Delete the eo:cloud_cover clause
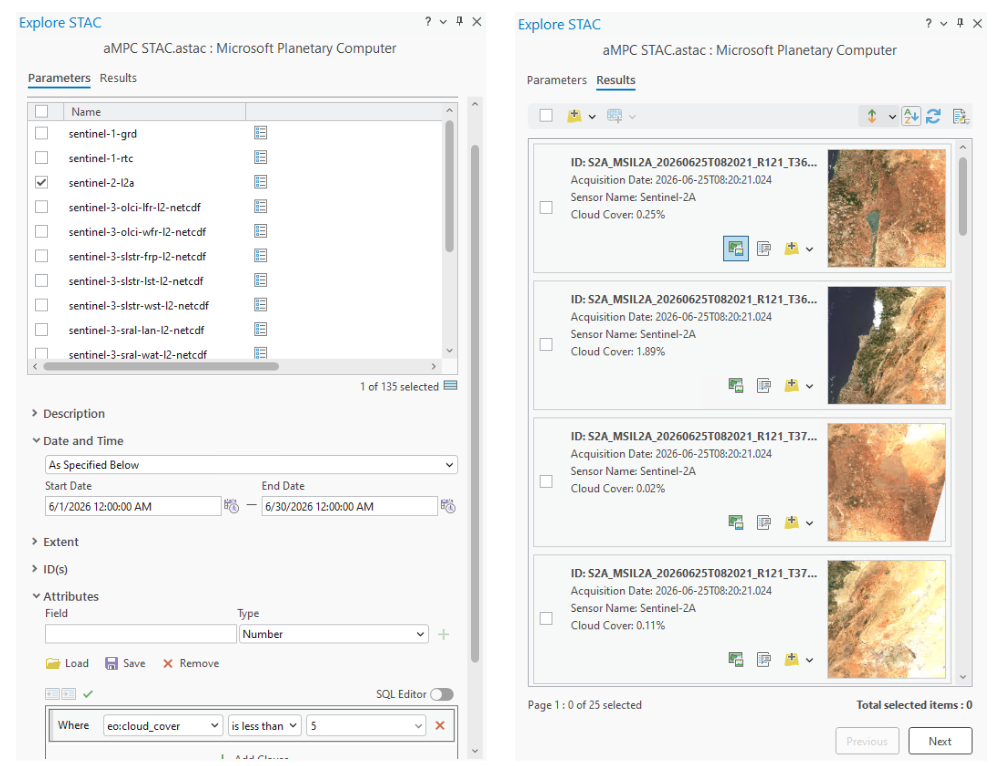This screenshot has height=766, width=1000. pos(440,726)
